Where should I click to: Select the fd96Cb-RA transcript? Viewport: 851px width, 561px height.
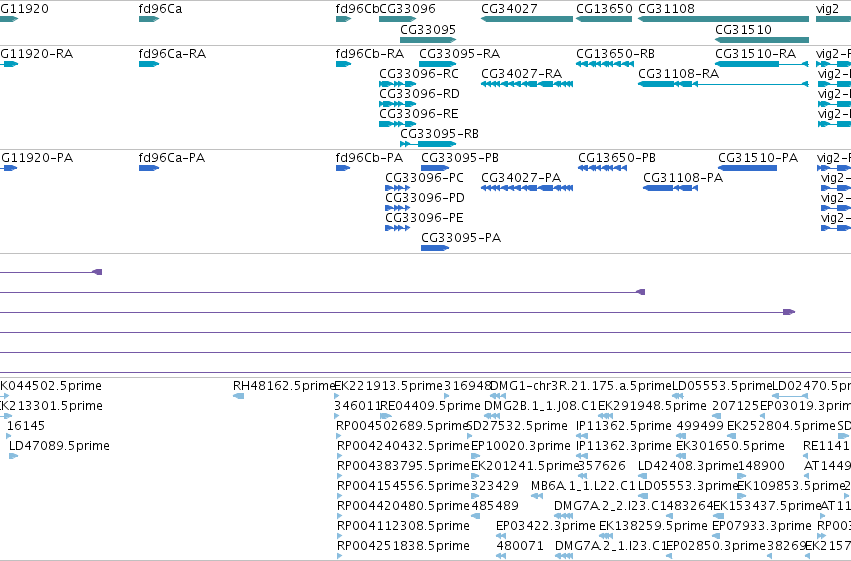(343, 64)
